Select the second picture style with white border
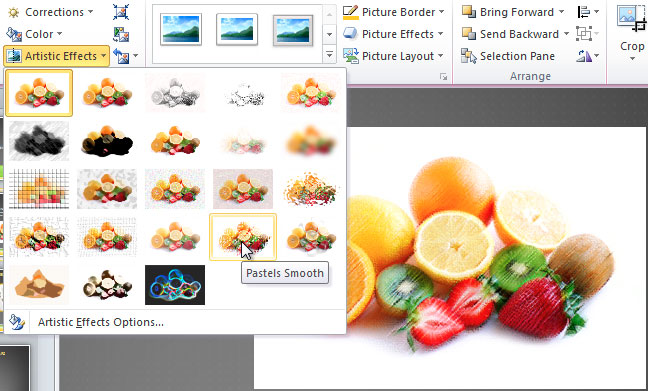This screenshot has height=391, width=648. click(237, 29)
